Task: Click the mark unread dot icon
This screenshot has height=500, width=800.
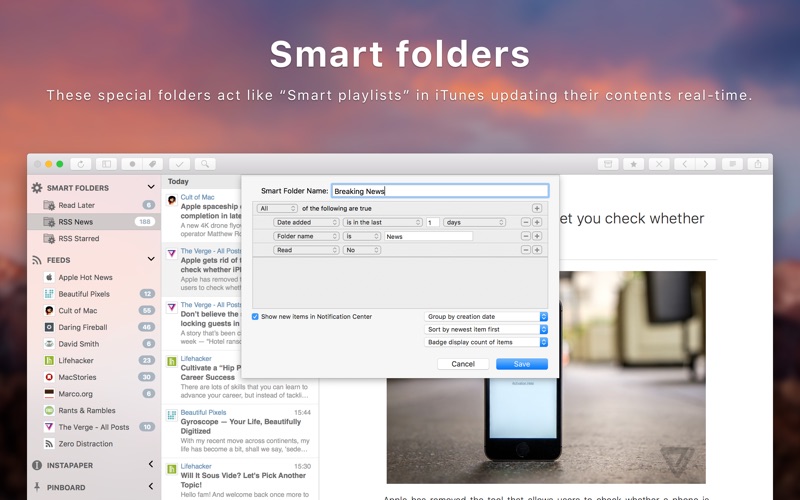Action: [133, 164]
